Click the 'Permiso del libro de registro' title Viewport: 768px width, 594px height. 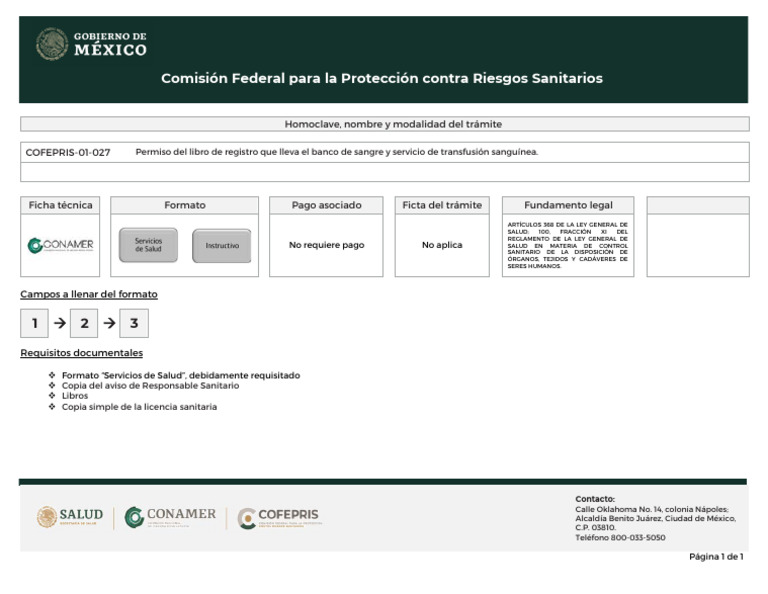[336, 152]
